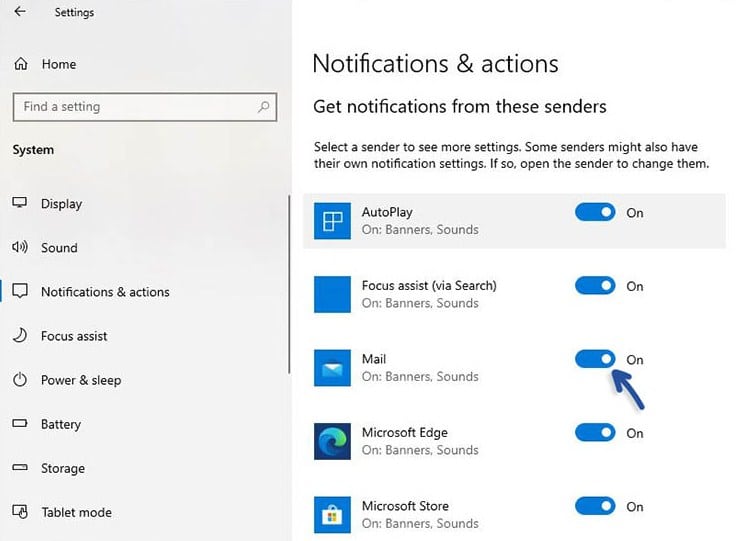Screen dimensions: 737x541
Task: Go to Storage settings
Action: click(x=63, y=469)
